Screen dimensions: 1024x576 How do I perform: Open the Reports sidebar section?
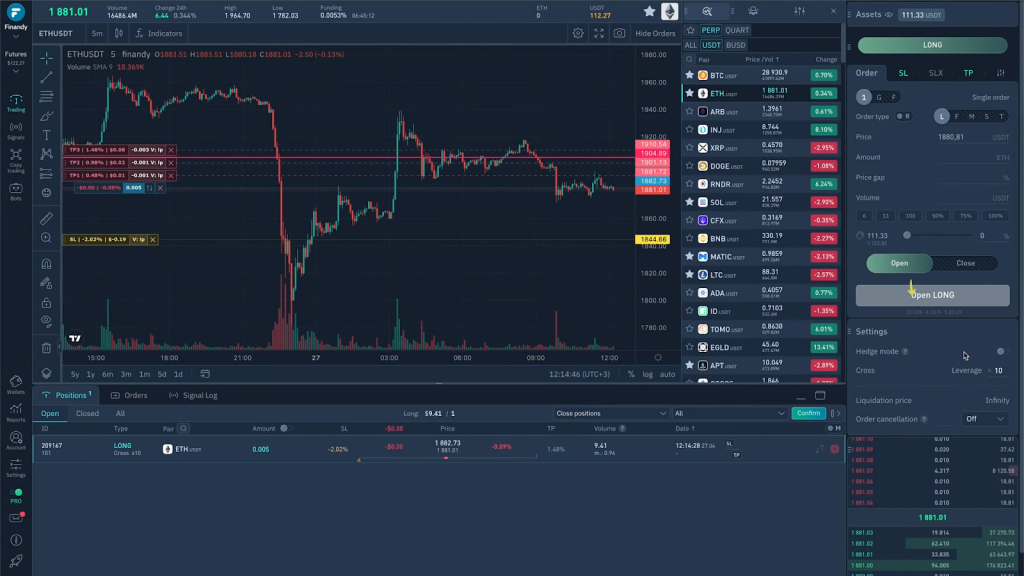point(16,413)
